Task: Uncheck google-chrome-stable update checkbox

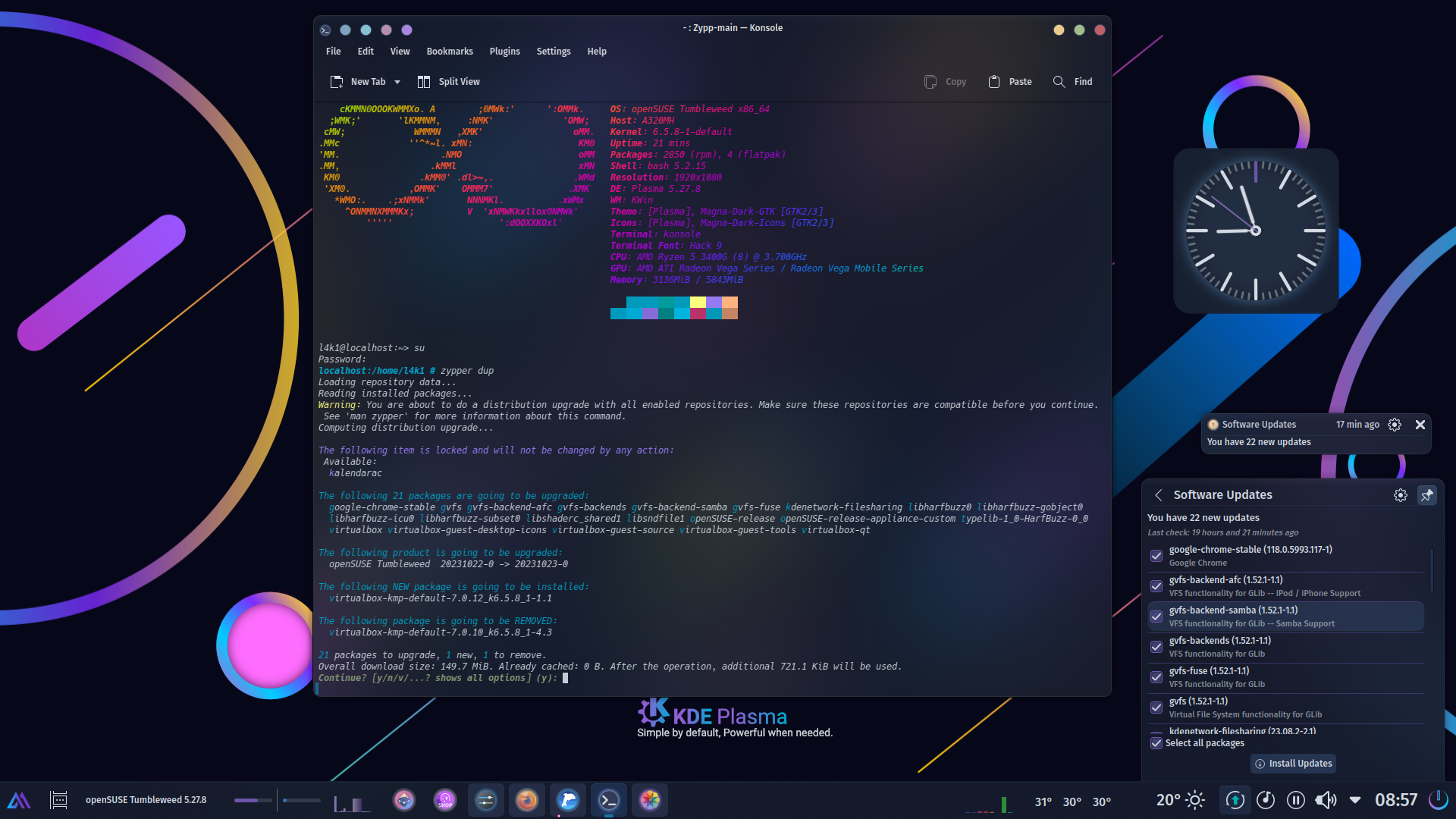Action: (1156, 556)
